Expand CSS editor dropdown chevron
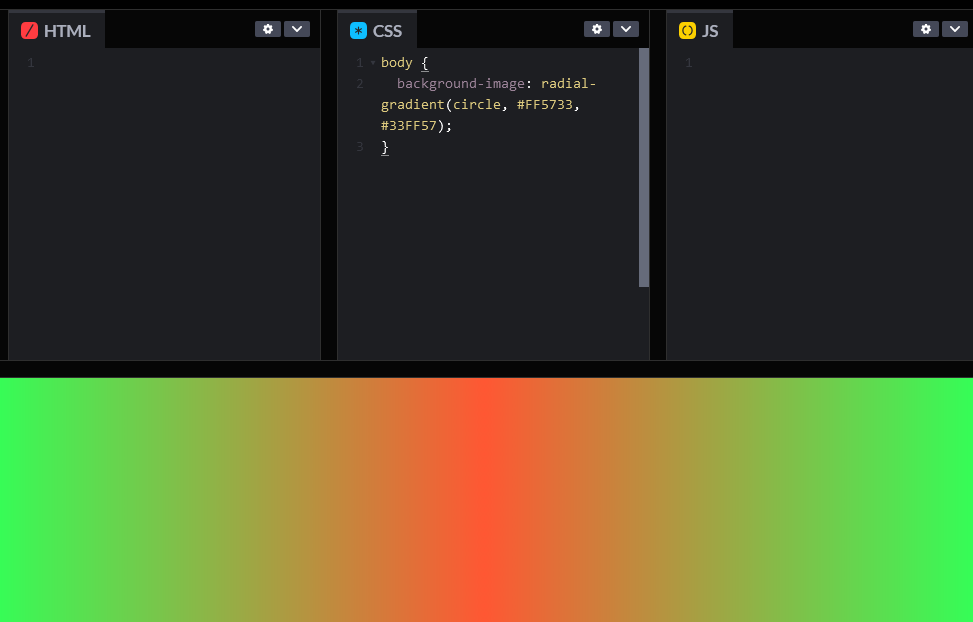973x622 pixels. pos(626,29)
